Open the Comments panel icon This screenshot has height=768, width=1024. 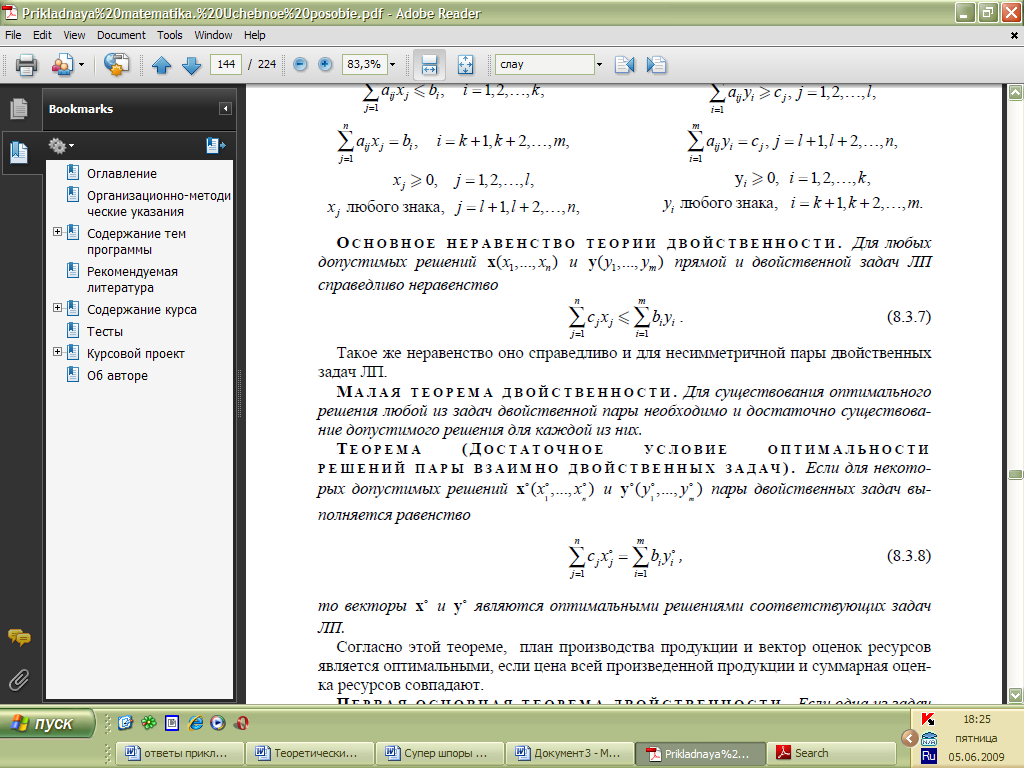pyautogui.click(x=19, y=637)
